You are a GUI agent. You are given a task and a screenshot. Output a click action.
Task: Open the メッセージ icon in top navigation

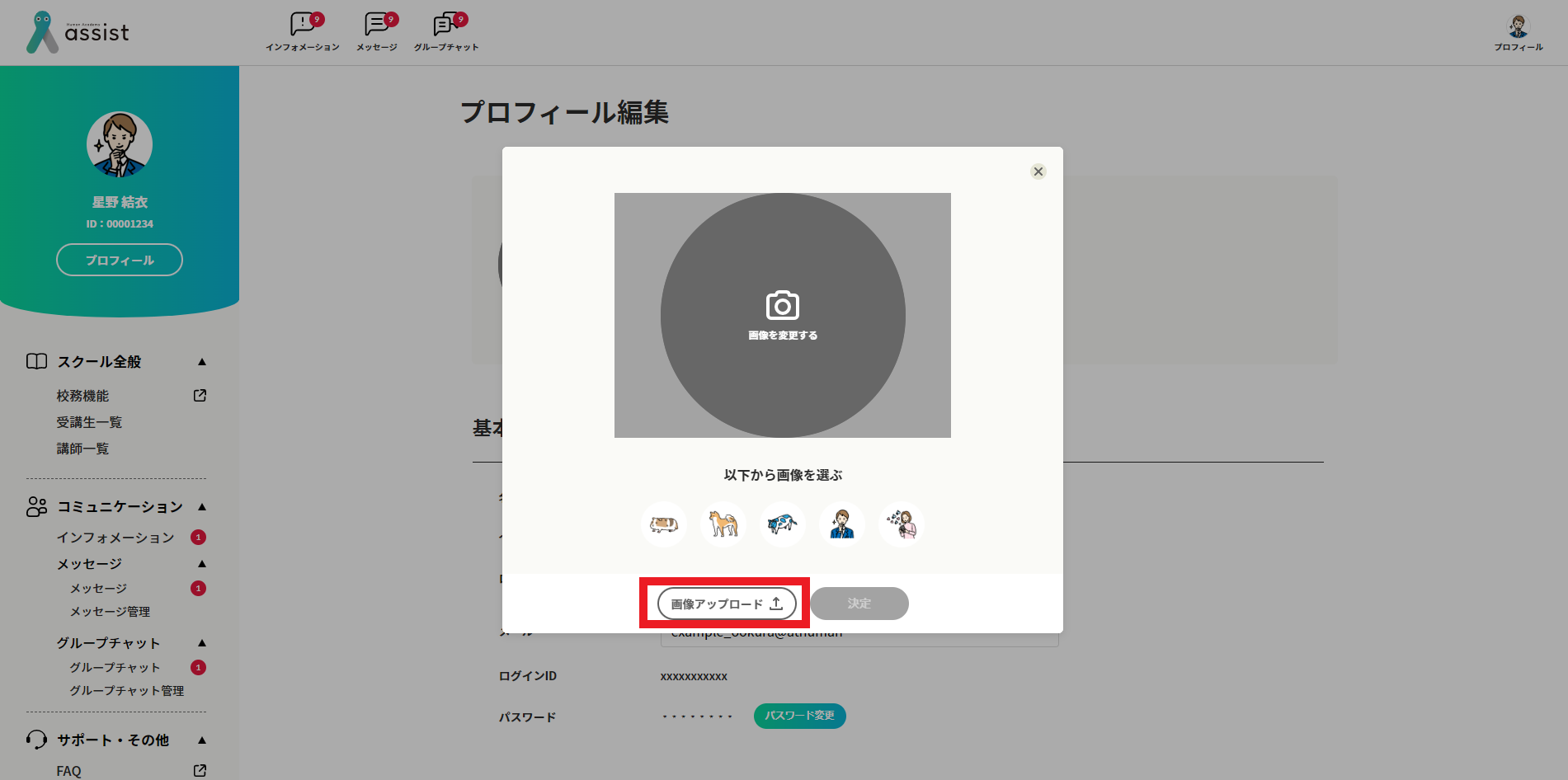click(x=377, y=32)
